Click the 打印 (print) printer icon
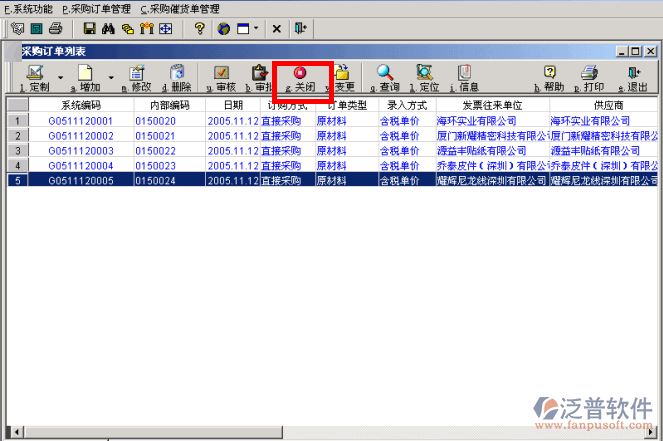 (x=590, y=73)
